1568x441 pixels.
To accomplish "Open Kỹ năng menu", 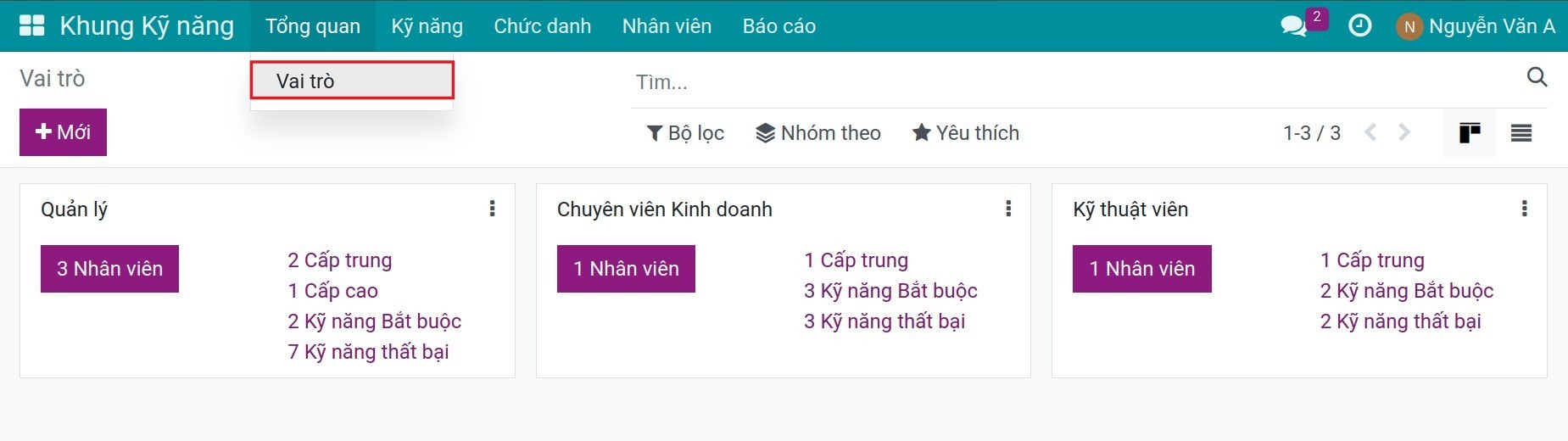I will point(427,26).
